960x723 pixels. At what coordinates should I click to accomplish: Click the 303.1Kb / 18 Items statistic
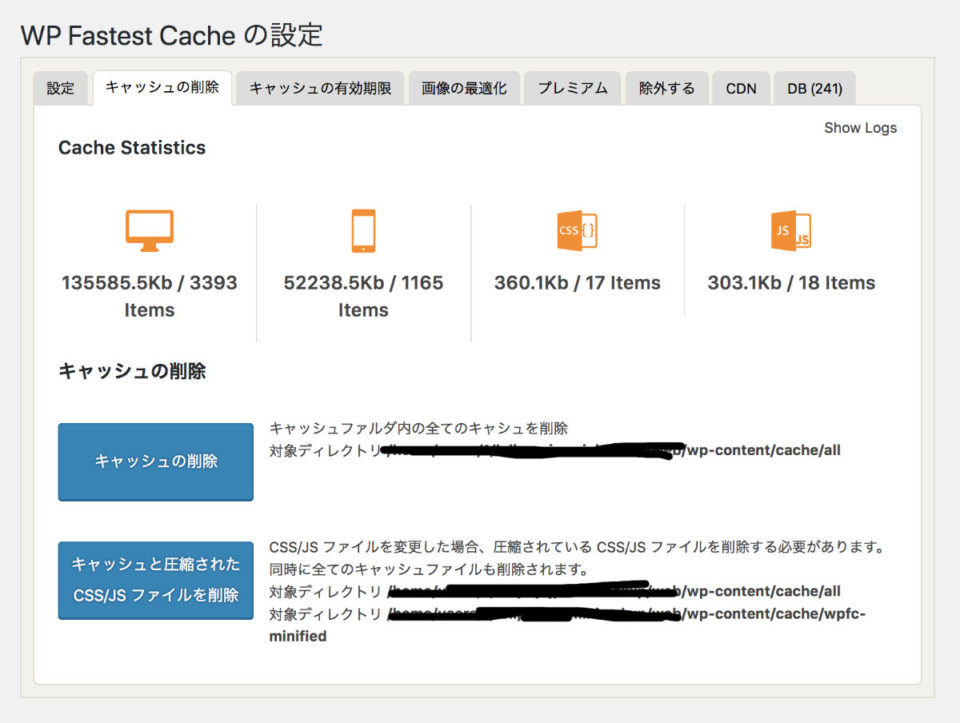tap(792, 283)
